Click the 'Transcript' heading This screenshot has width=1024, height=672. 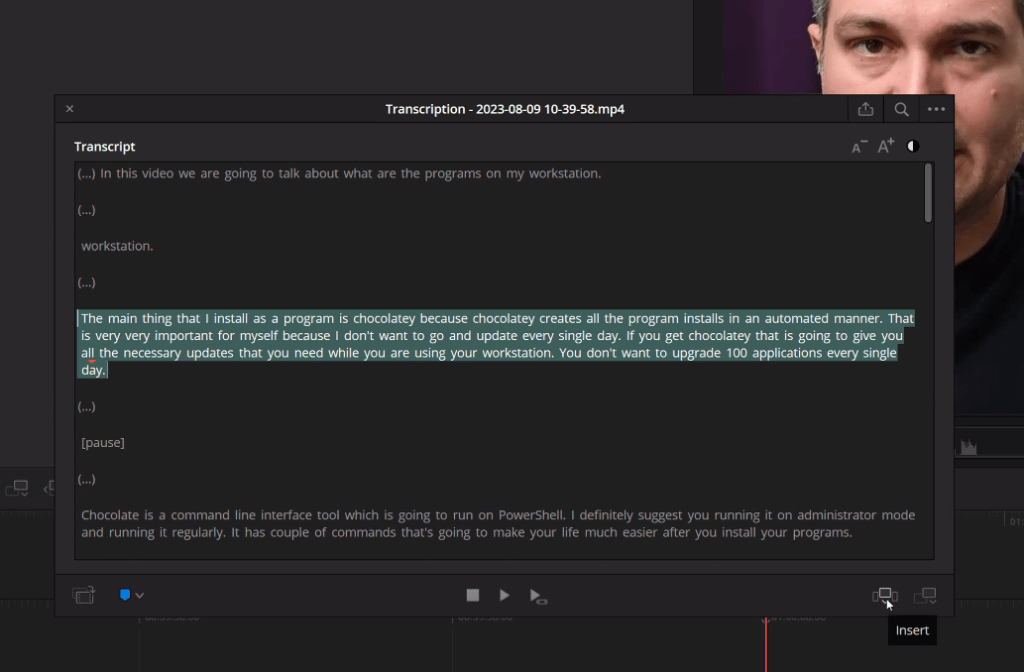click(104, 147)
